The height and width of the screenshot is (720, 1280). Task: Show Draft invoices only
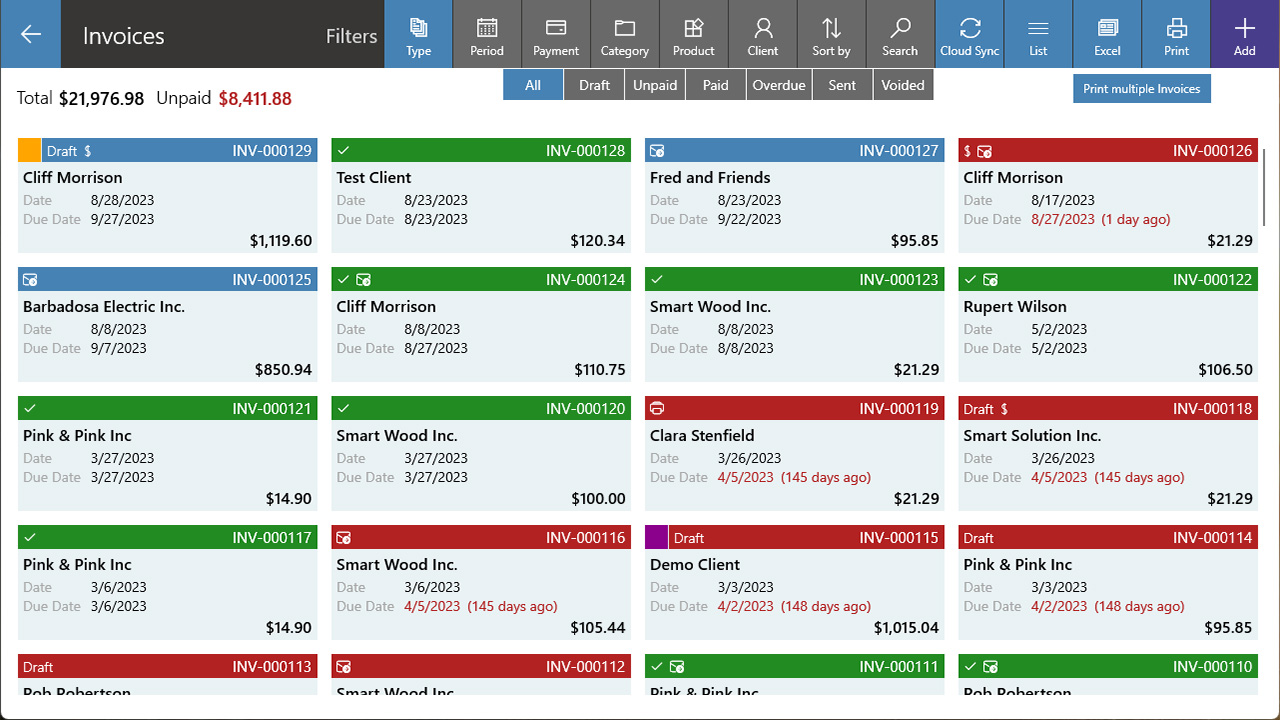coord(594,85)
